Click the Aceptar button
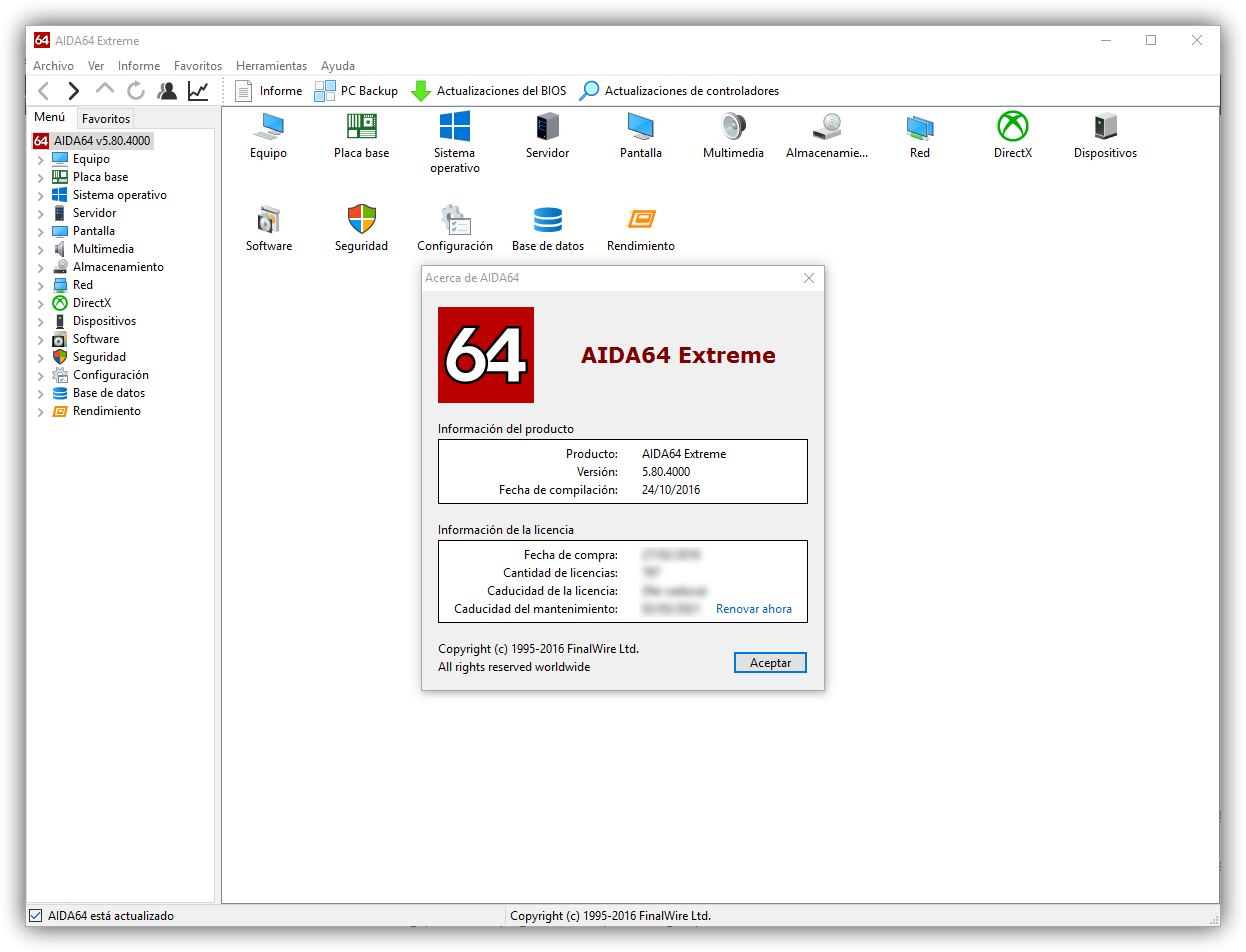 pos(770,663)
